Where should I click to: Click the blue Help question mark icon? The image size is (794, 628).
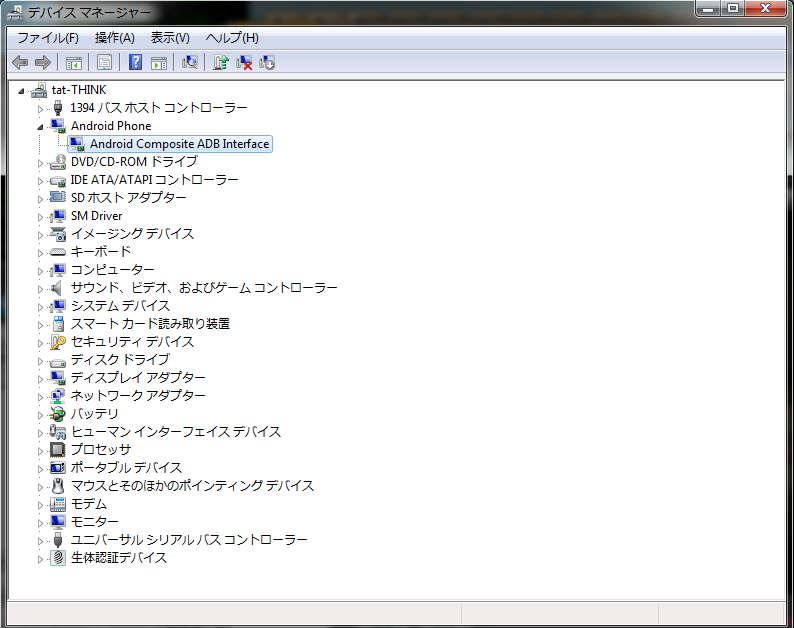(x=135, y=62)
